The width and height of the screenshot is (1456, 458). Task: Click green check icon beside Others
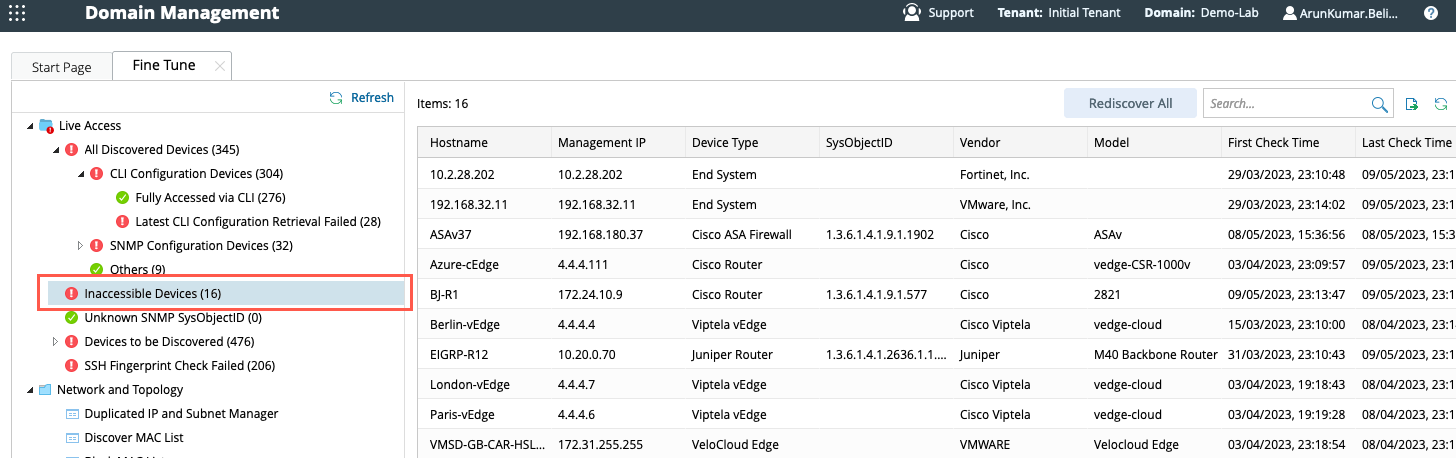click(x=97, y=270)
